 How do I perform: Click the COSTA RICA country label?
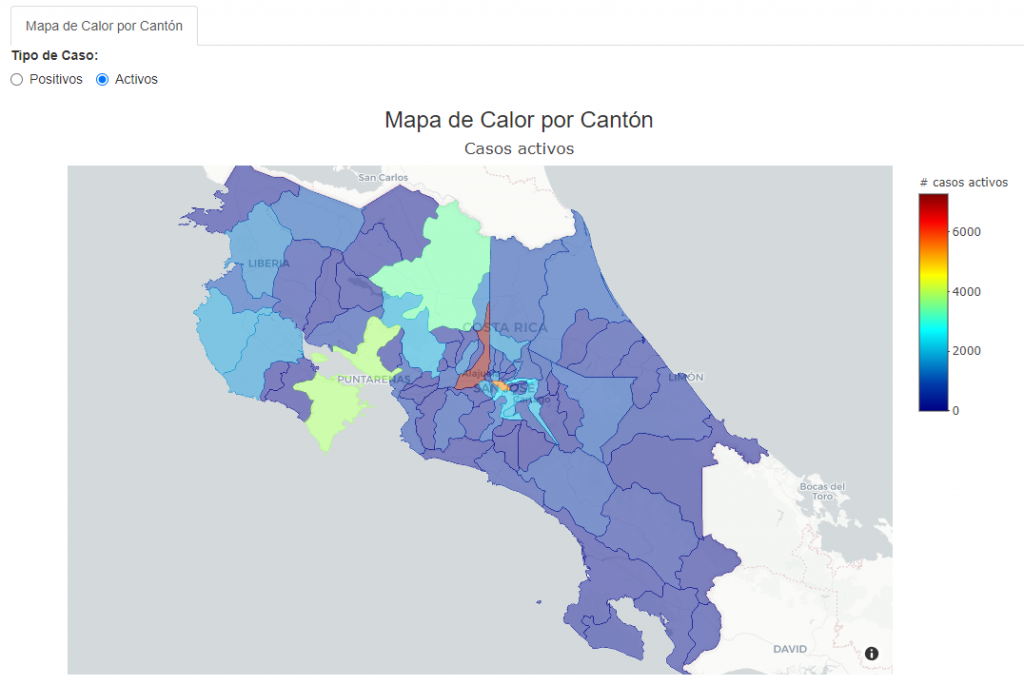coord(505,327)
